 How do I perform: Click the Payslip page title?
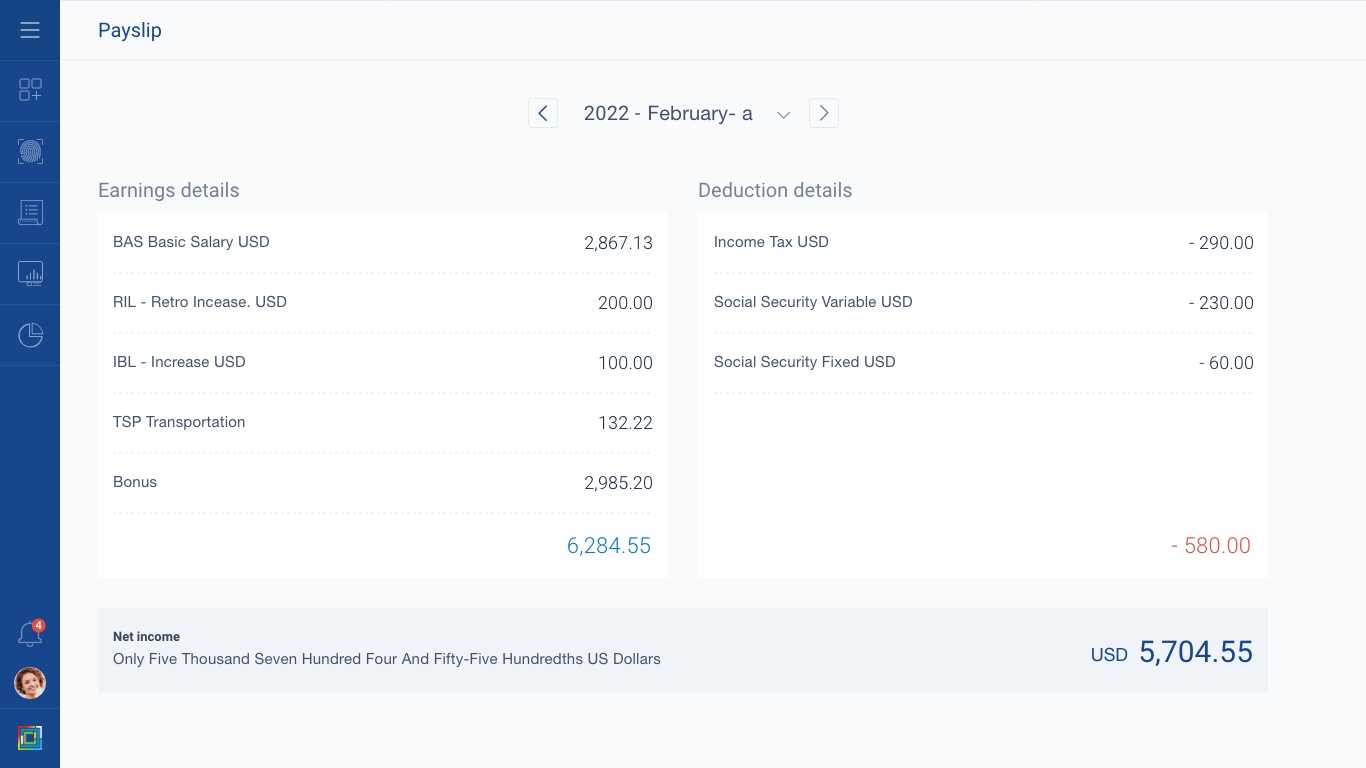(130, 30)
